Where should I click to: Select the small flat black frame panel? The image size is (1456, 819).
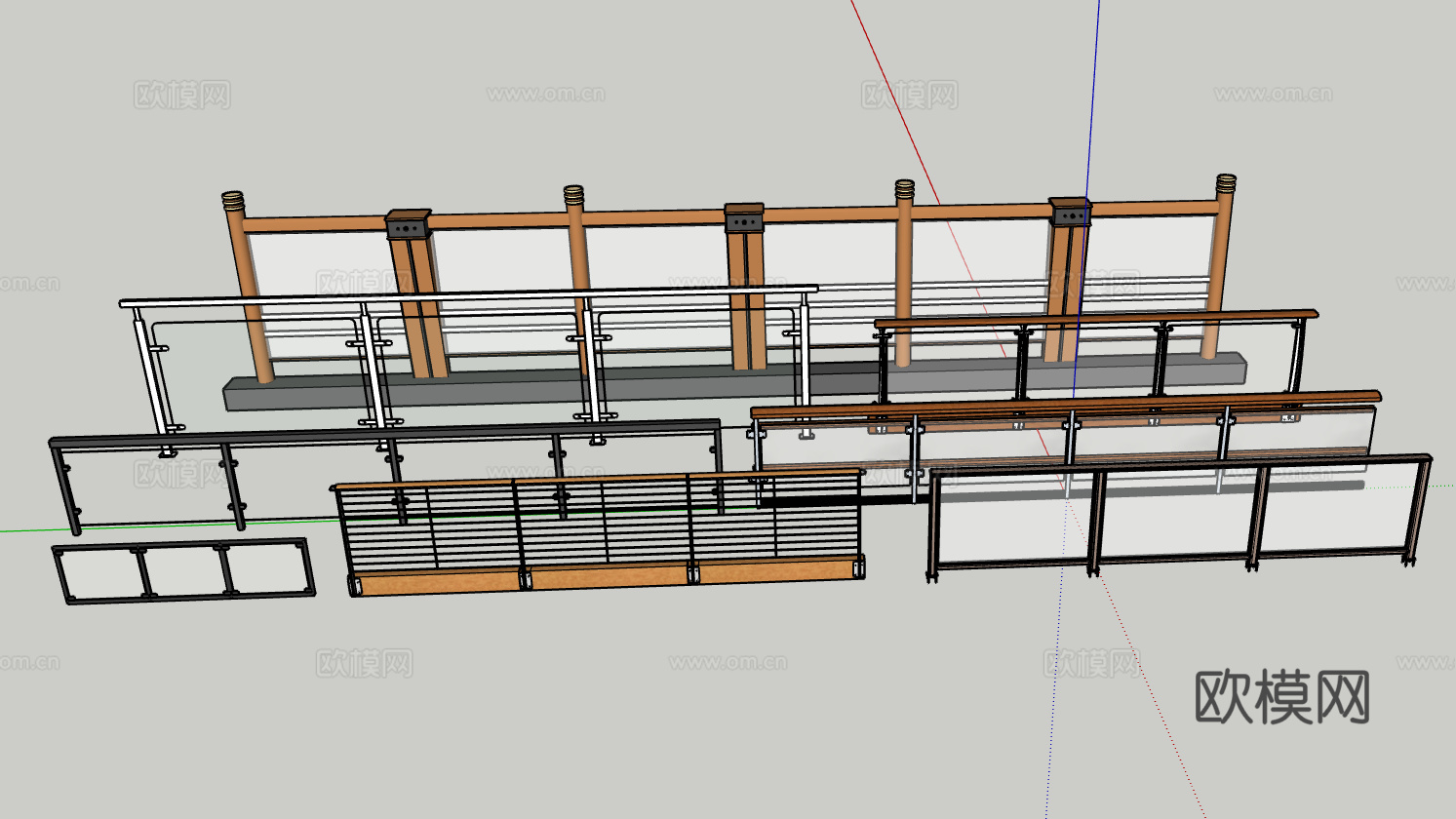184,569
